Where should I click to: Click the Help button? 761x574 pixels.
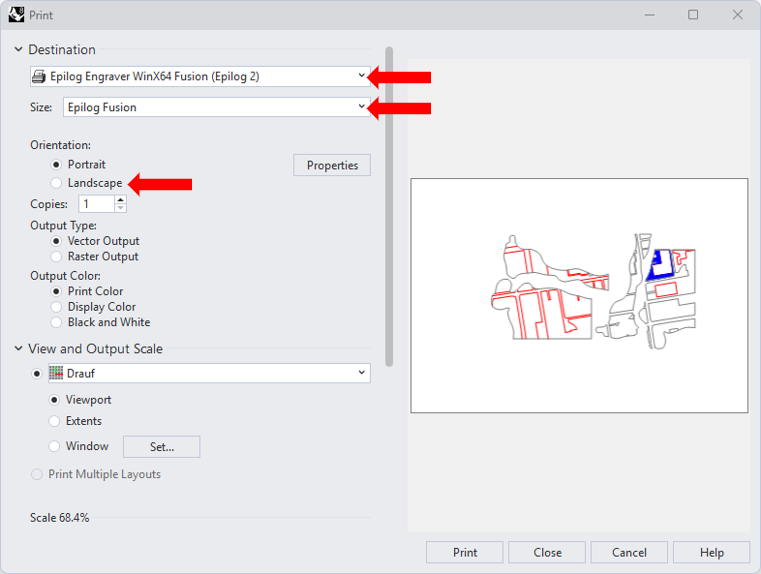pos(711,552)
